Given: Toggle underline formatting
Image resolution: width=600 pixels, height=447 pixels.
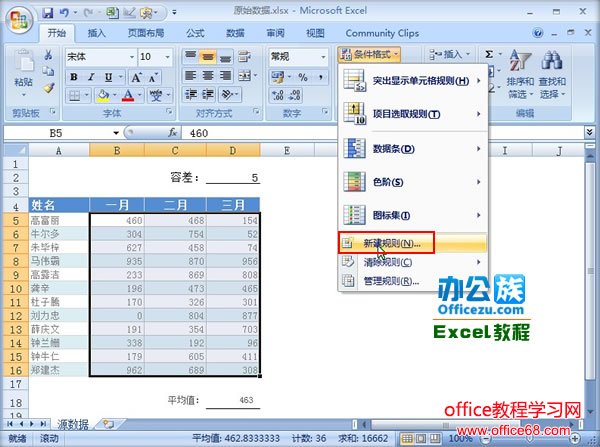Looking at the screenshot, I should pyautogui.click(x=109, y=77).
